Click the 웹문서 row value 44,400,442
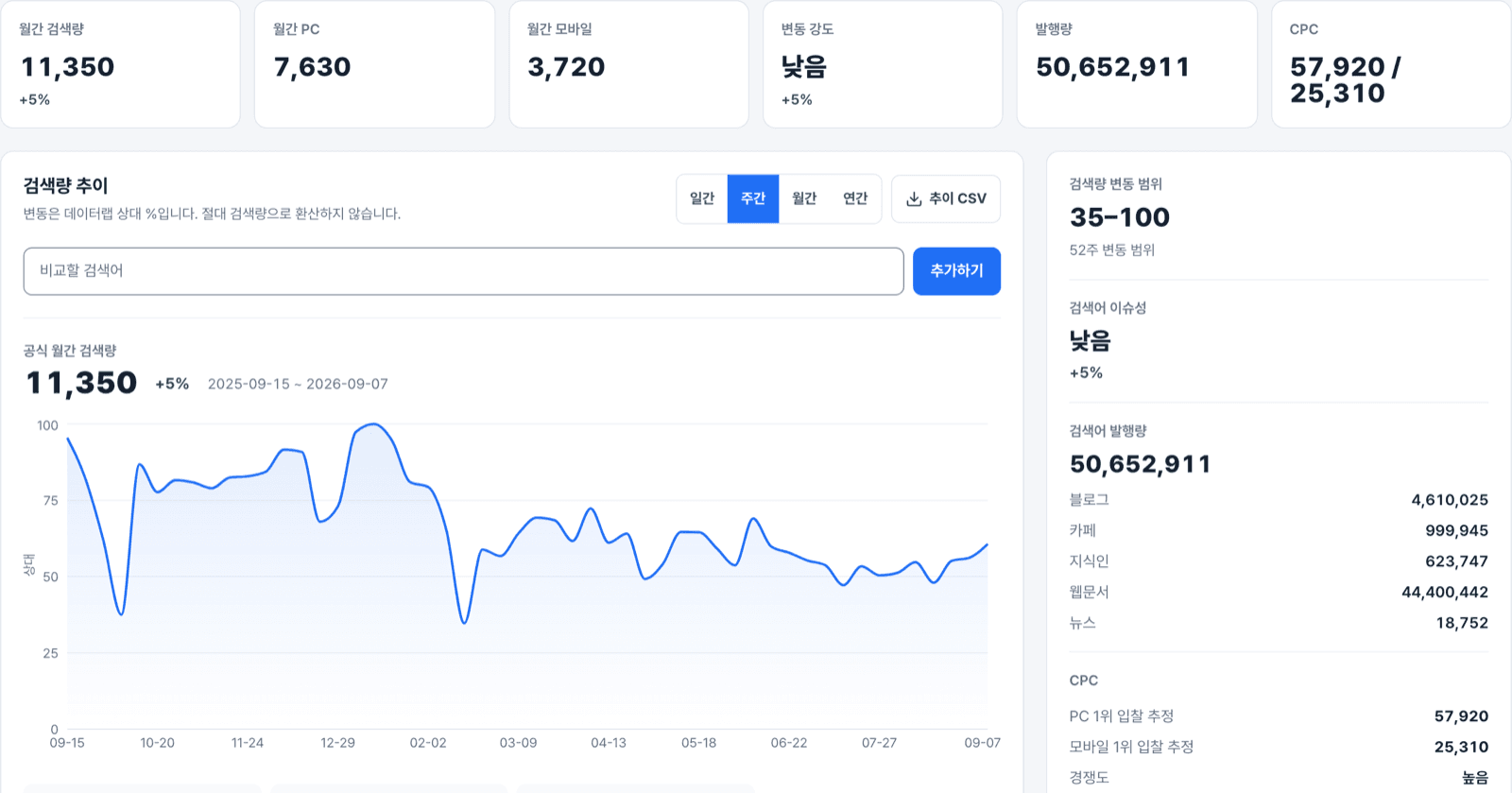Viewport: 1512px width, 793px height. pos(1445,593)
